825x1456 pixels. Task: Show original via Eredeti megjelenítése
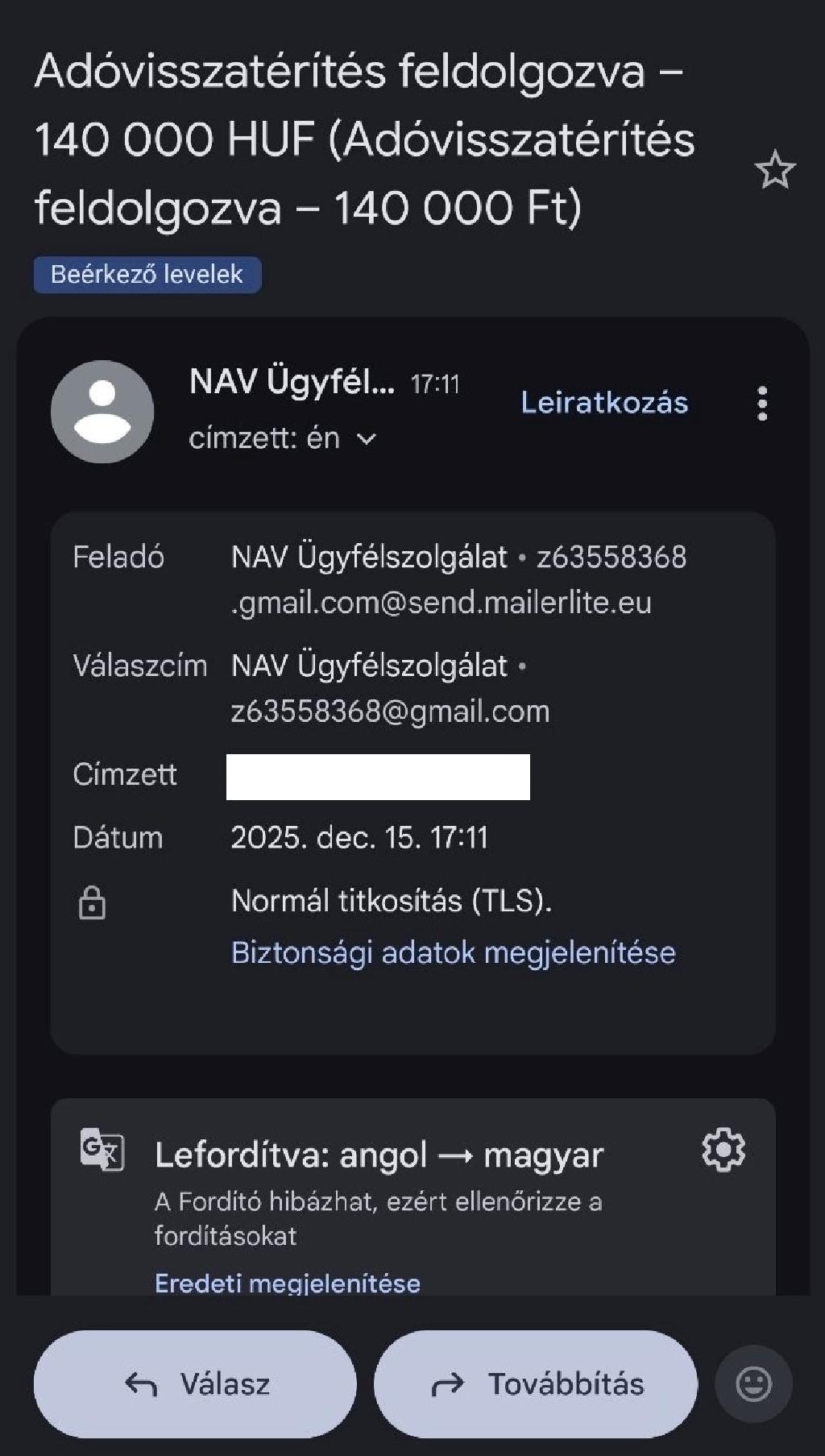pos(288,1282)
